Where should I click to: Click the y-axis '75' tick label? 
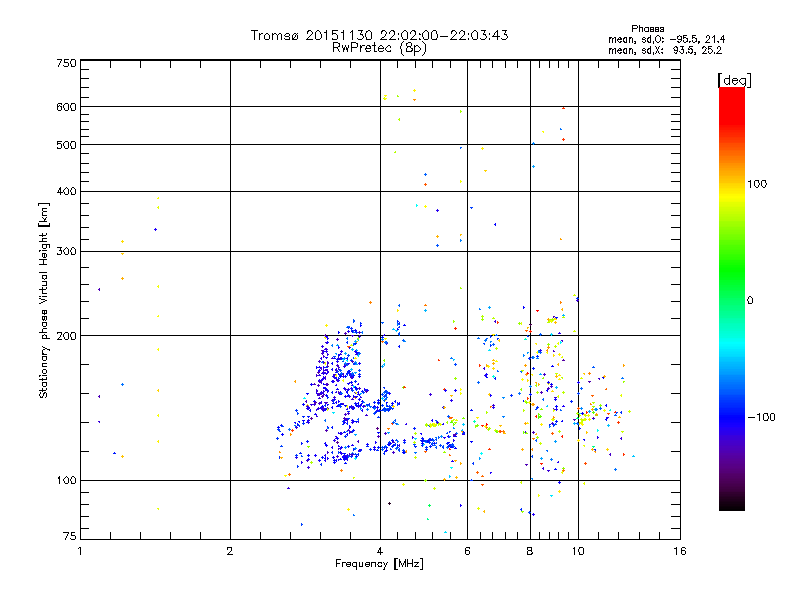pyautogui.click(x=70, y=536)
